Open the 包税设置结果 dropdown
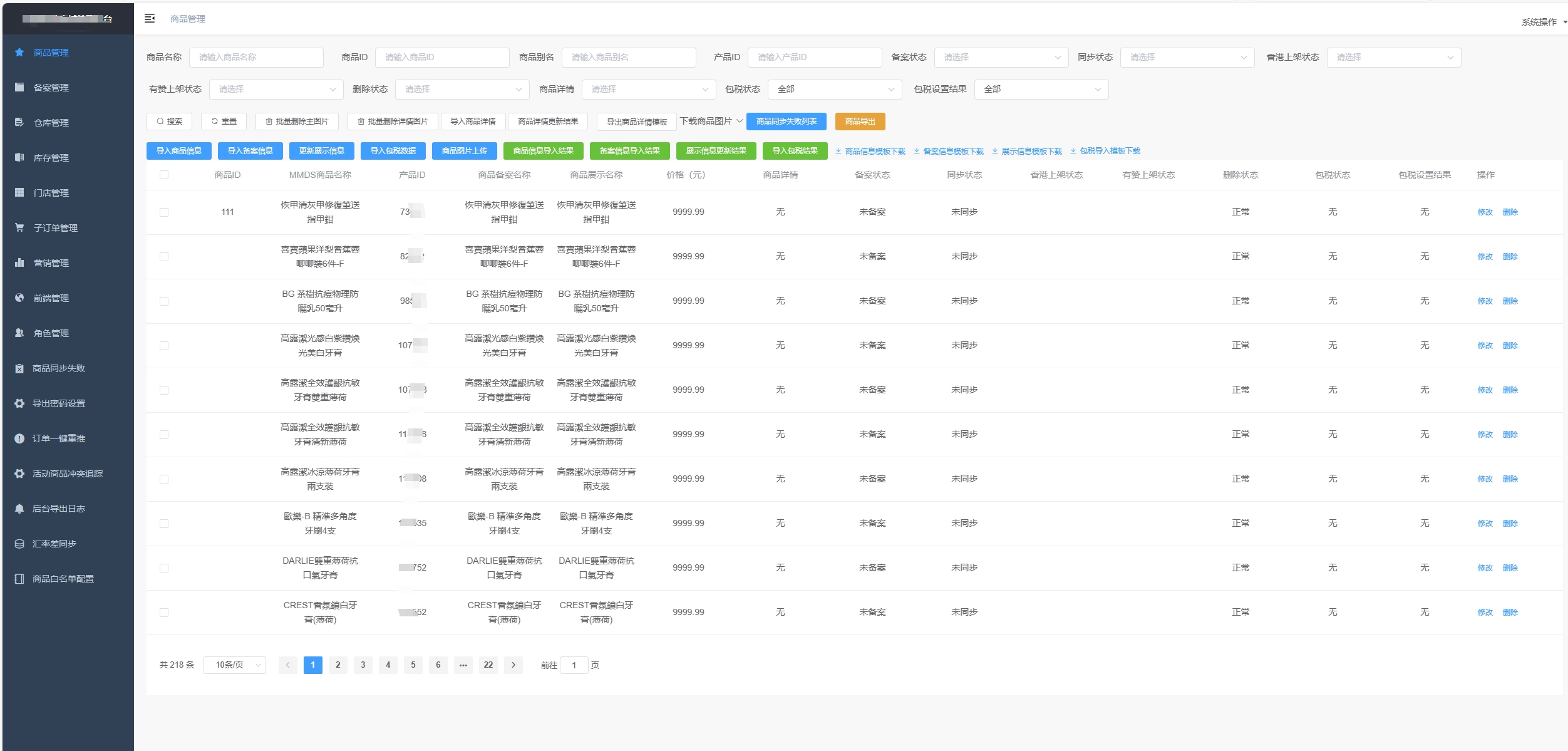 pyautogui.click(x=1041, y=89)
